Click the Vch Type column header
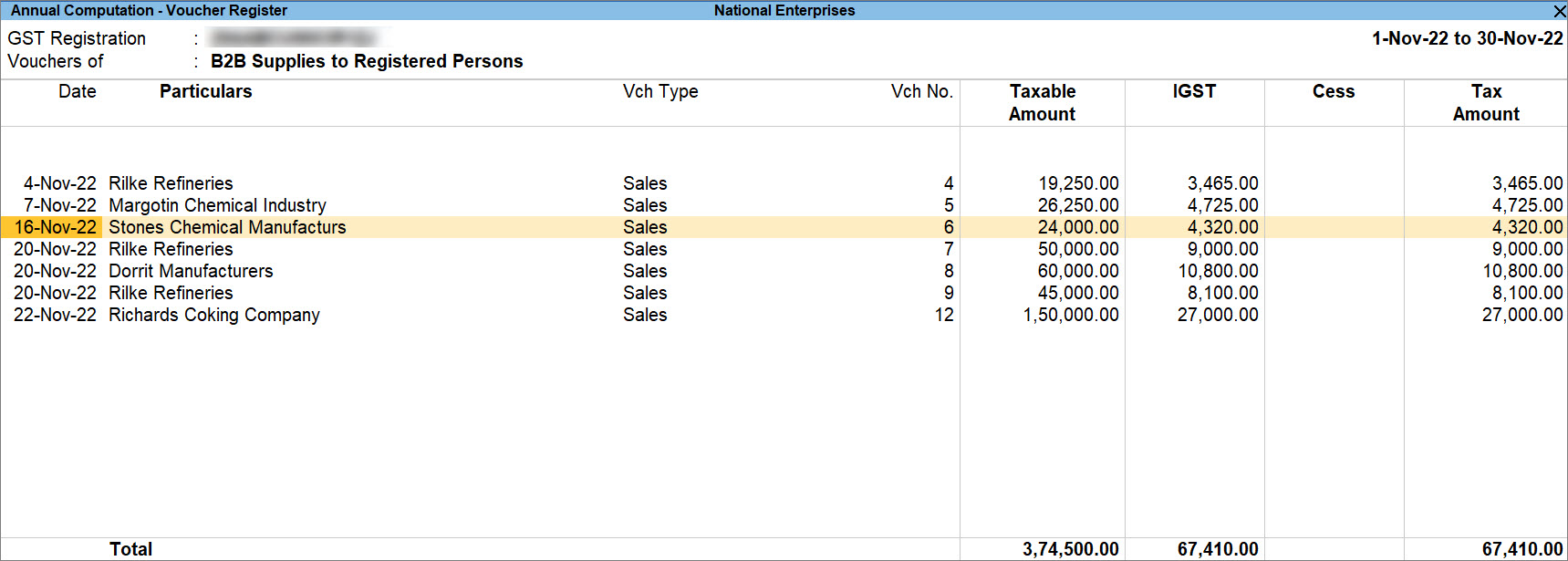Image resolution: width=1568 pixels, height=561 pixels. tap(660, 91)
